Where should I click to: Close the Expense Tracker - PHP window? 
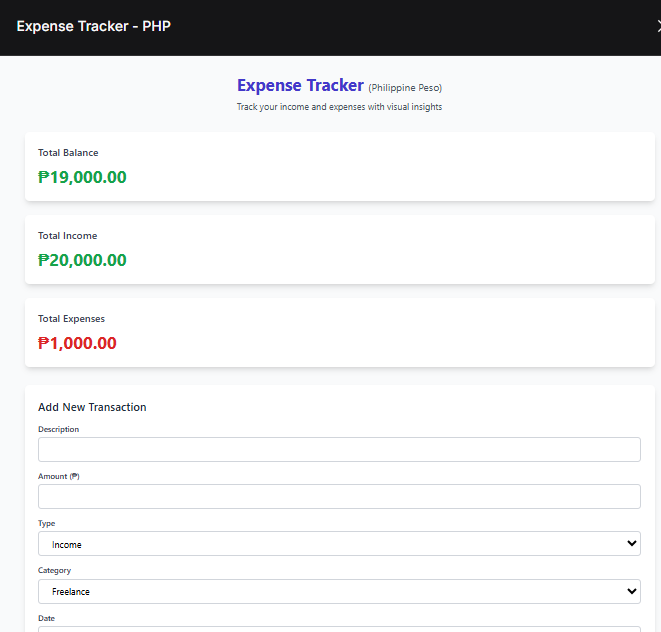coord(657,27)
